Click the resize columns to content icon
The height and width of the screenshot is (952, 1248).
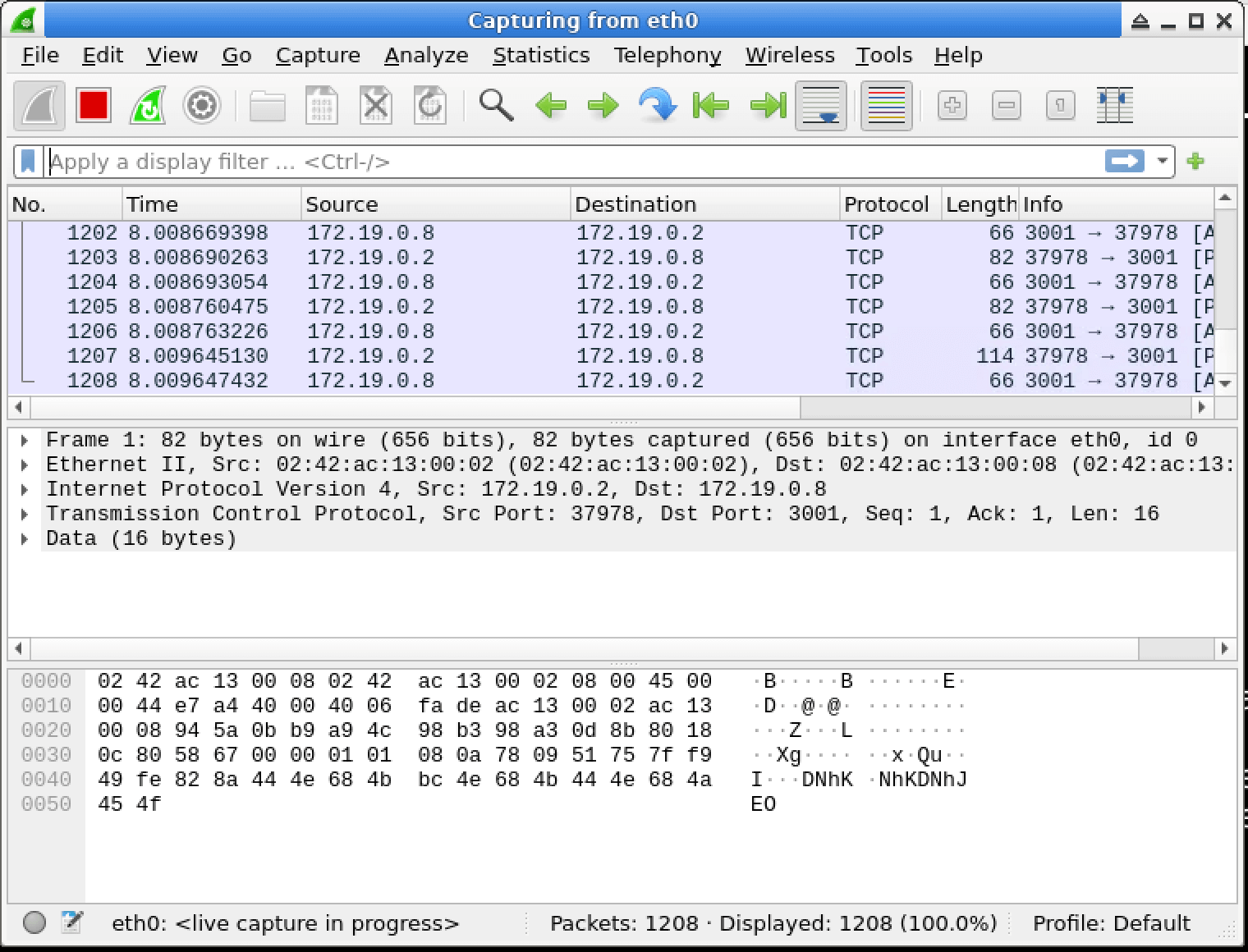[x=1115, y=106]
